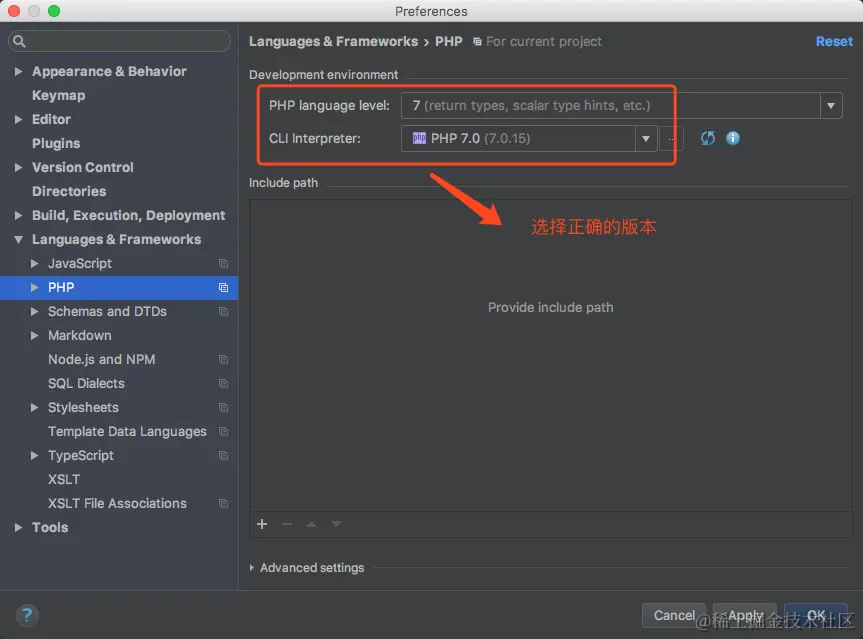863x639 pixels.
Task: Expand Build, Execution, Deployment section
Action: [x=18, y=215]
